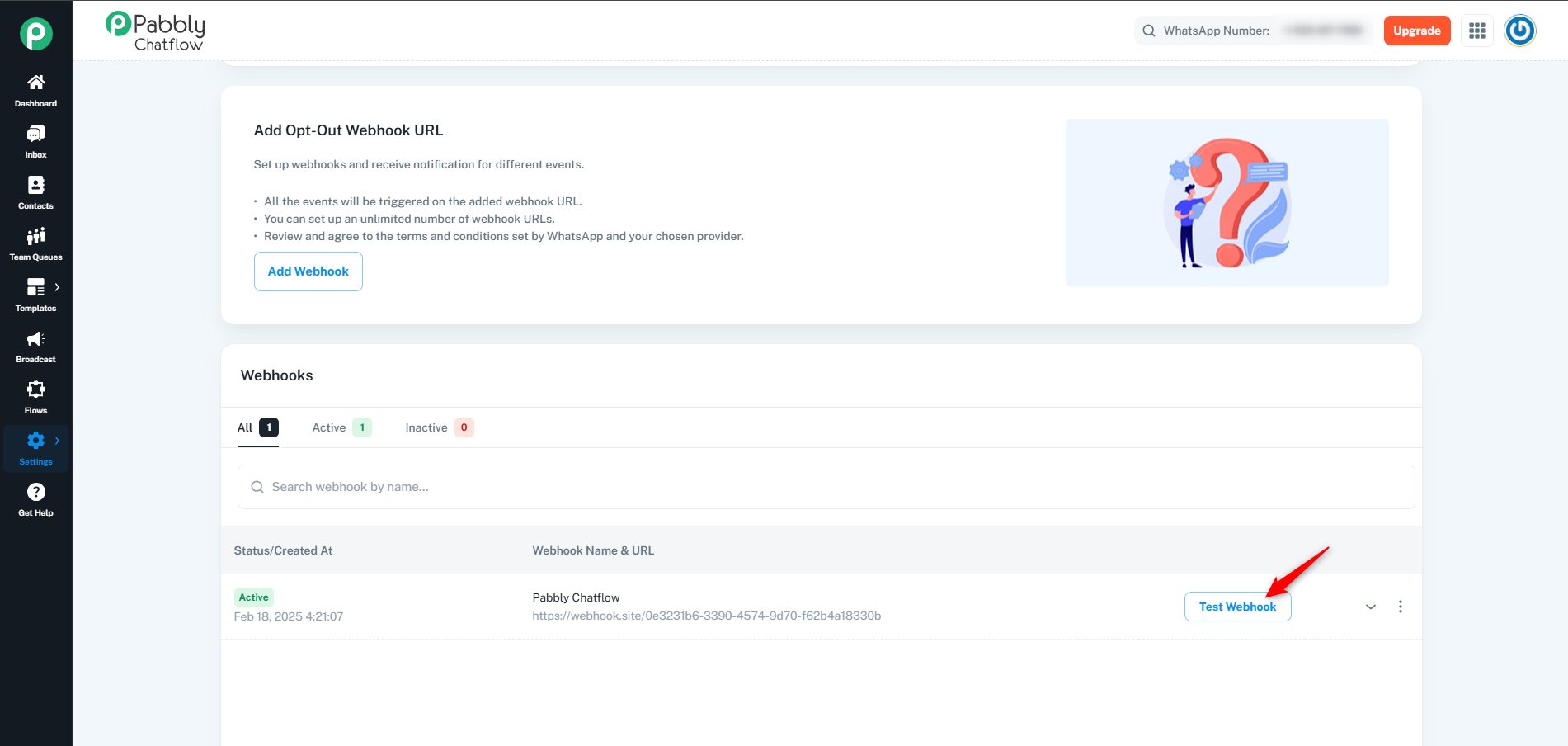Open the Dashboard from the sidebar
Image resolution: width=1568 pixels, height=746 pixels.
click(35, 91)
